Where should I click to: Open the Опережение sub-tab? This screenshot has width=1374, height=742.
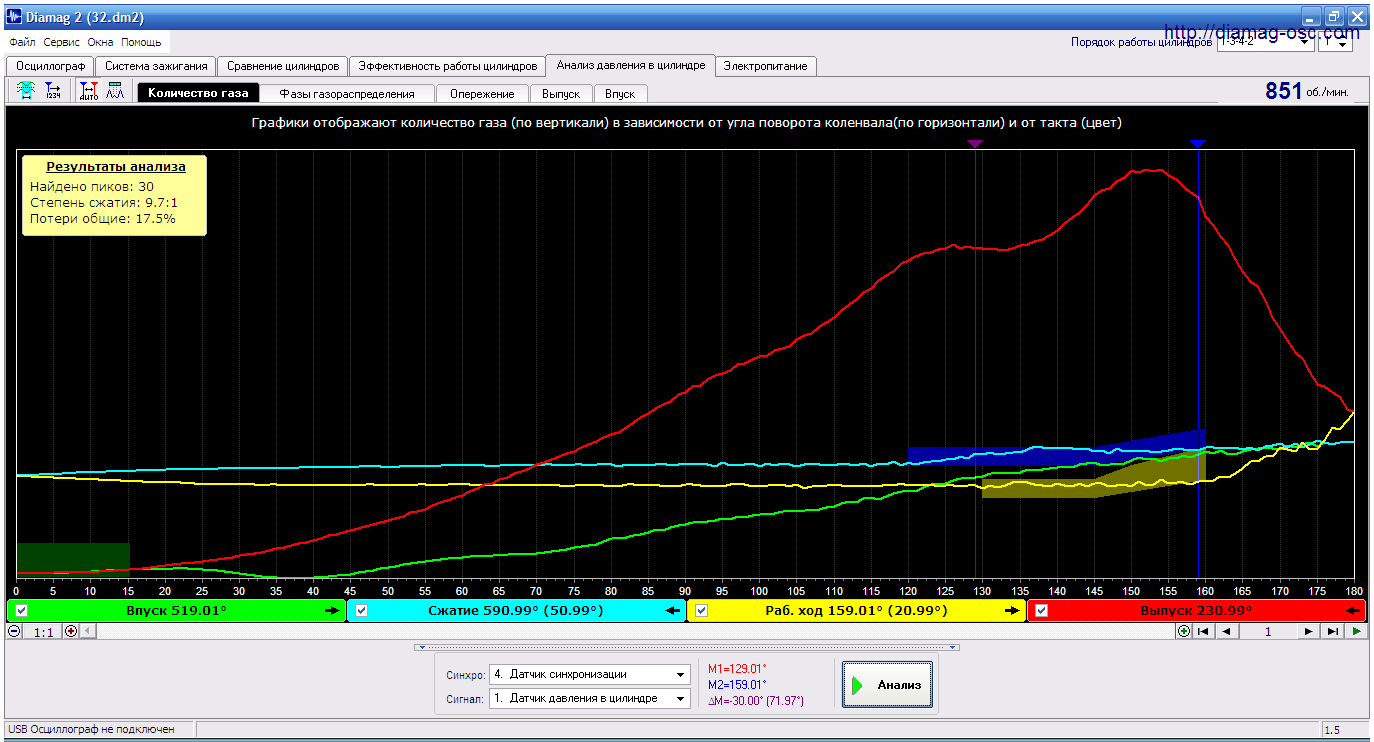click(x=482, y=93)
